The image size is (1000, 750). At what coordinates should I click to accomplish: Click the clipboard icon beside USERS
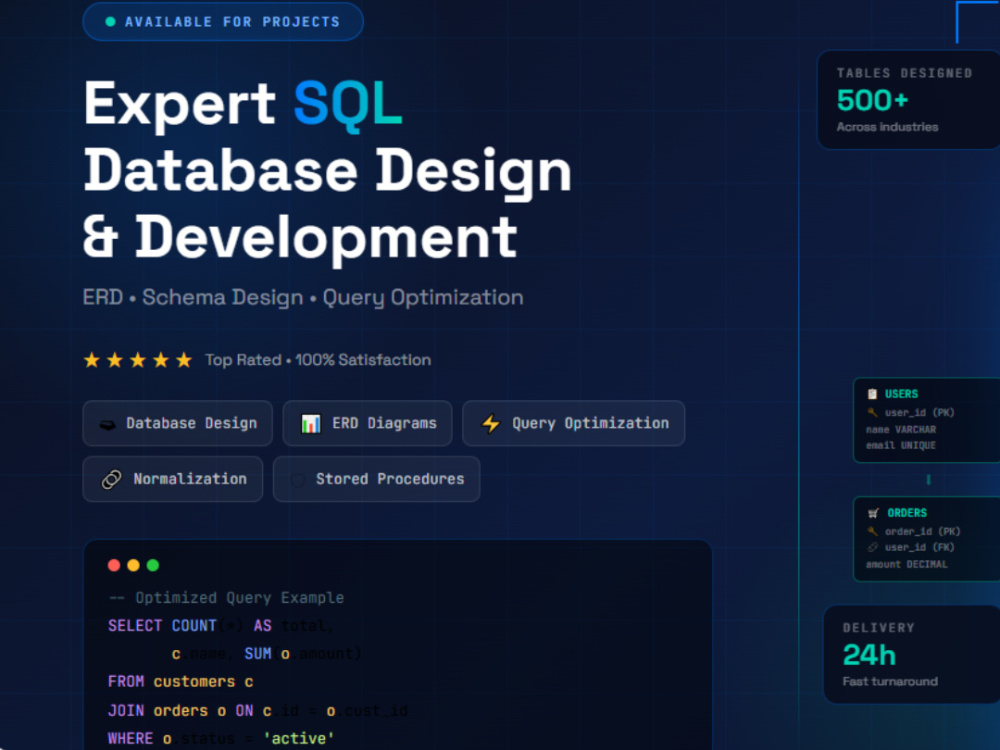coord(872,394)
